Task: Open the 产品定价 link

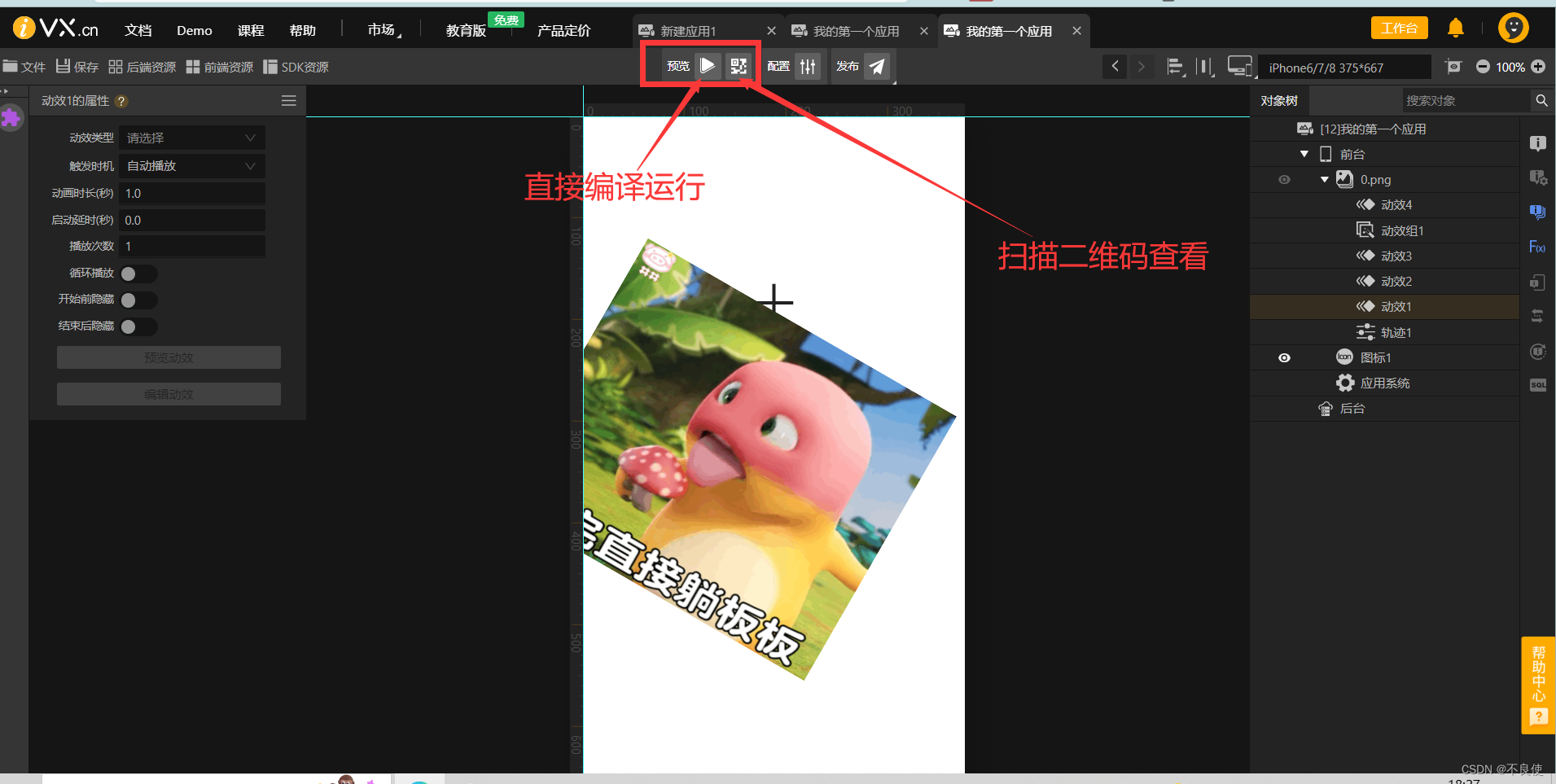Action: [564, 30]
